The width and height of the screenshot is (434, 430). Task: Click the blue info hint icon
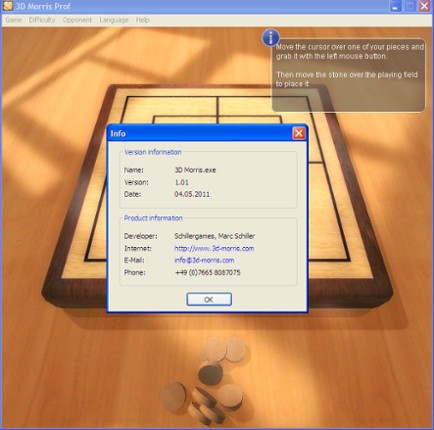271,37
